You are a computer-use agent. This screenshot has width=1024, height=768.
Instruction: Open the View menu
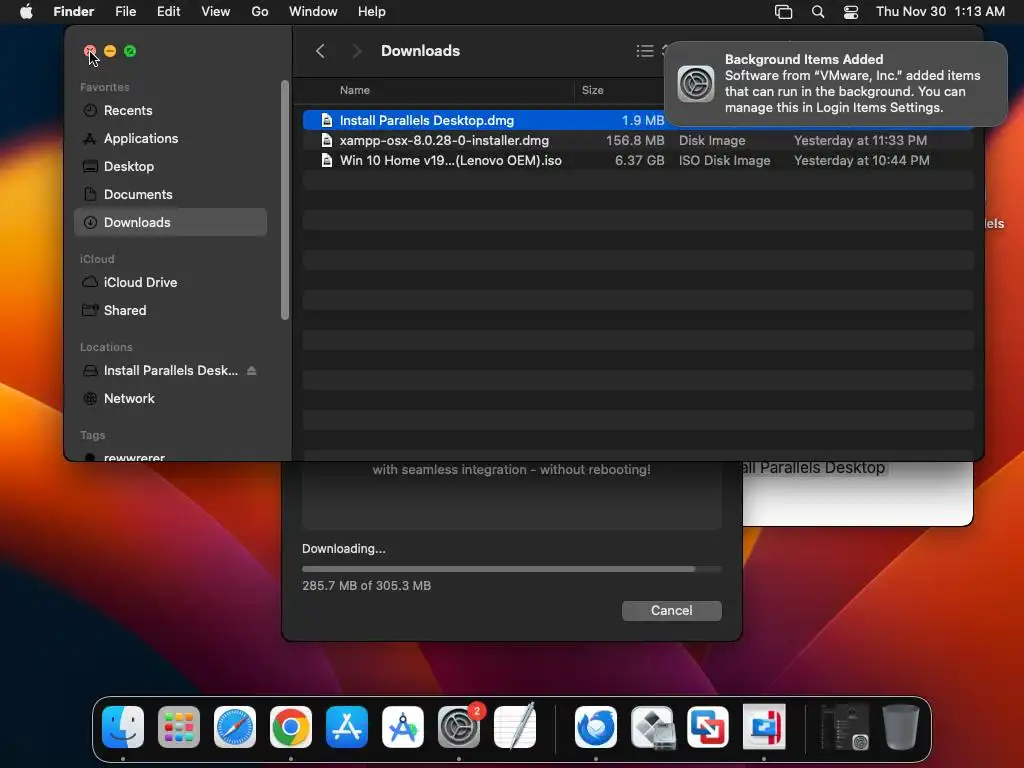click(216, 12)
